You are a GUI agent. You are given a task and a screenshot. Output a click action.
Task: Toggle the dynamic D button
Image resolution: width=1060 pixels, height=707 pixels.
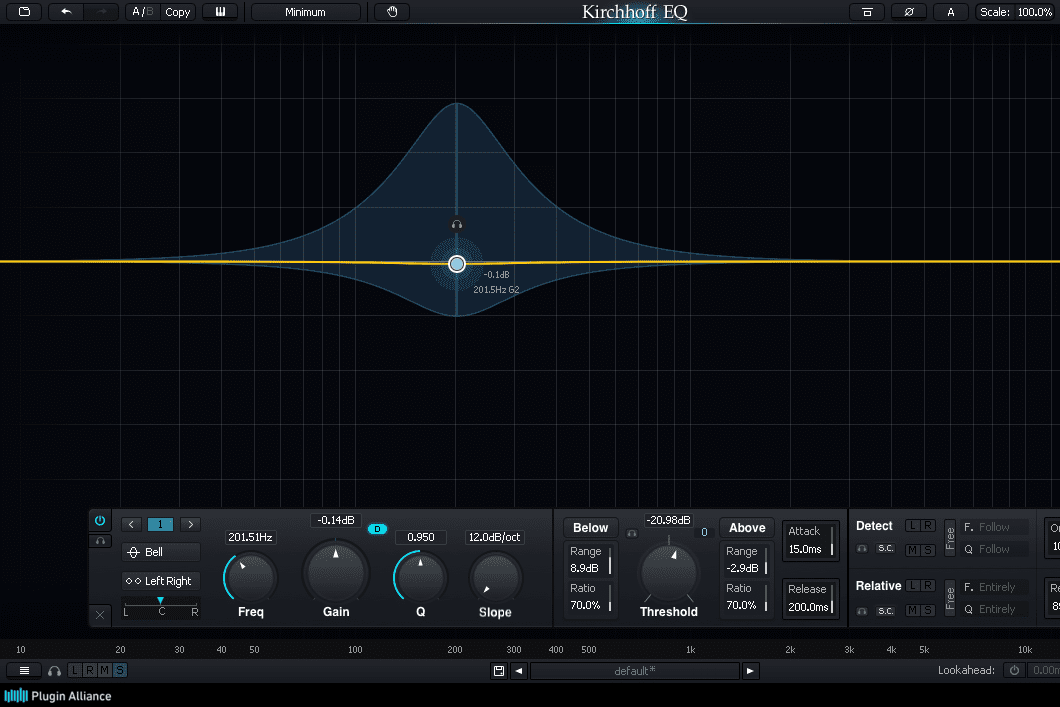tap(377, 529)
